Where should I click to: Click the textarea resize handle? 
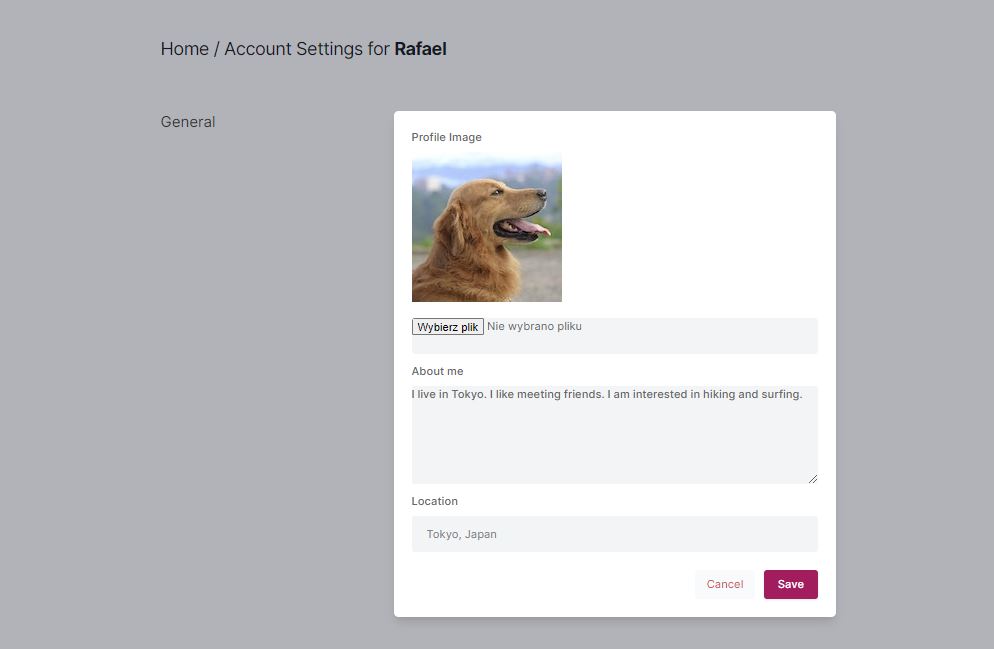[814, 478]
